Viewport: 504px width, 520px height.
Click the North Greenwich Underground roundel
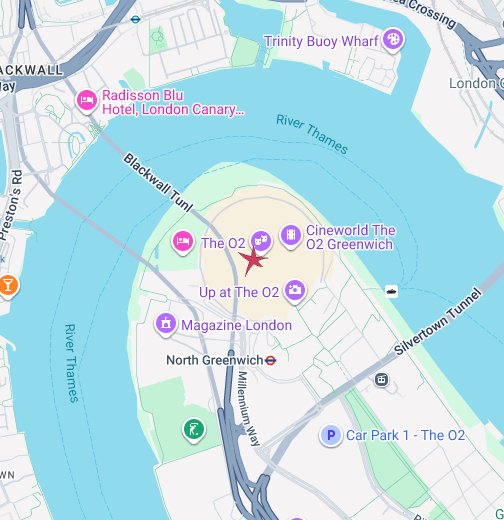tap(270, 360)
